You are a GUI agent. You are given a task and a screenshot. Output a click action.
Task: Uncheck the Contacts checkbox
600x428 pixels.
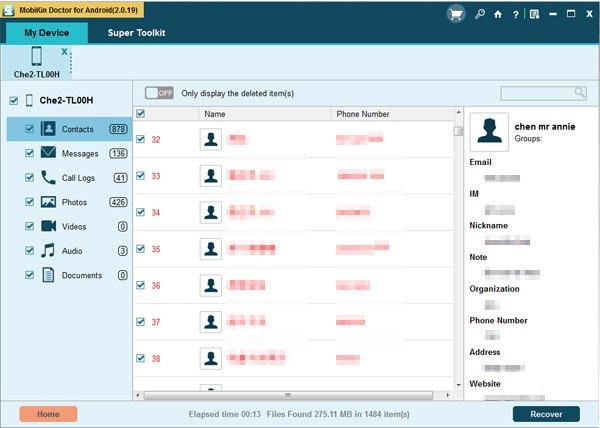pos(29,129)
